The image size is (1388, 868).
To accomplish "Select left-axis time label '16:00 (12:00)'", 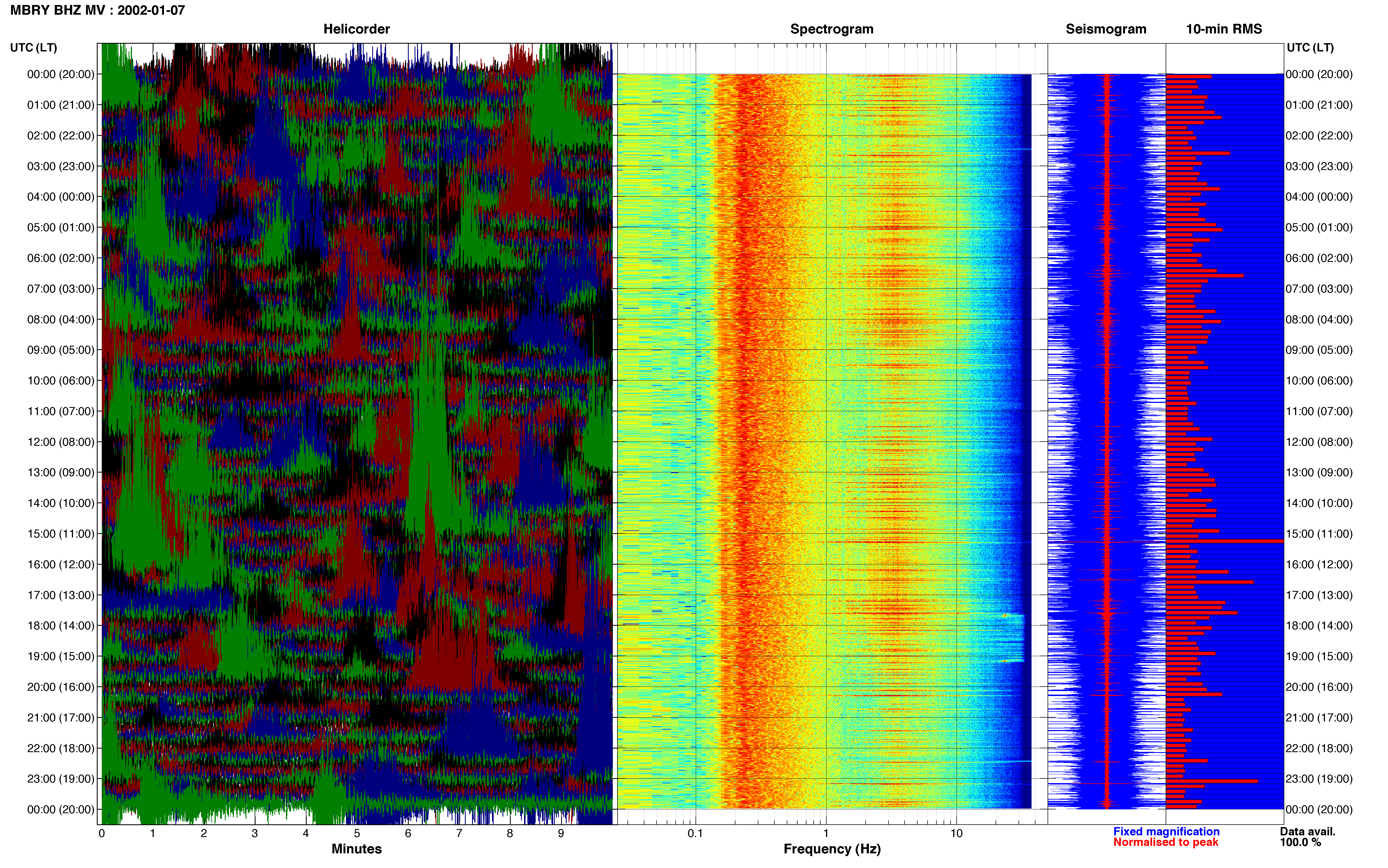I will point(61,564).
